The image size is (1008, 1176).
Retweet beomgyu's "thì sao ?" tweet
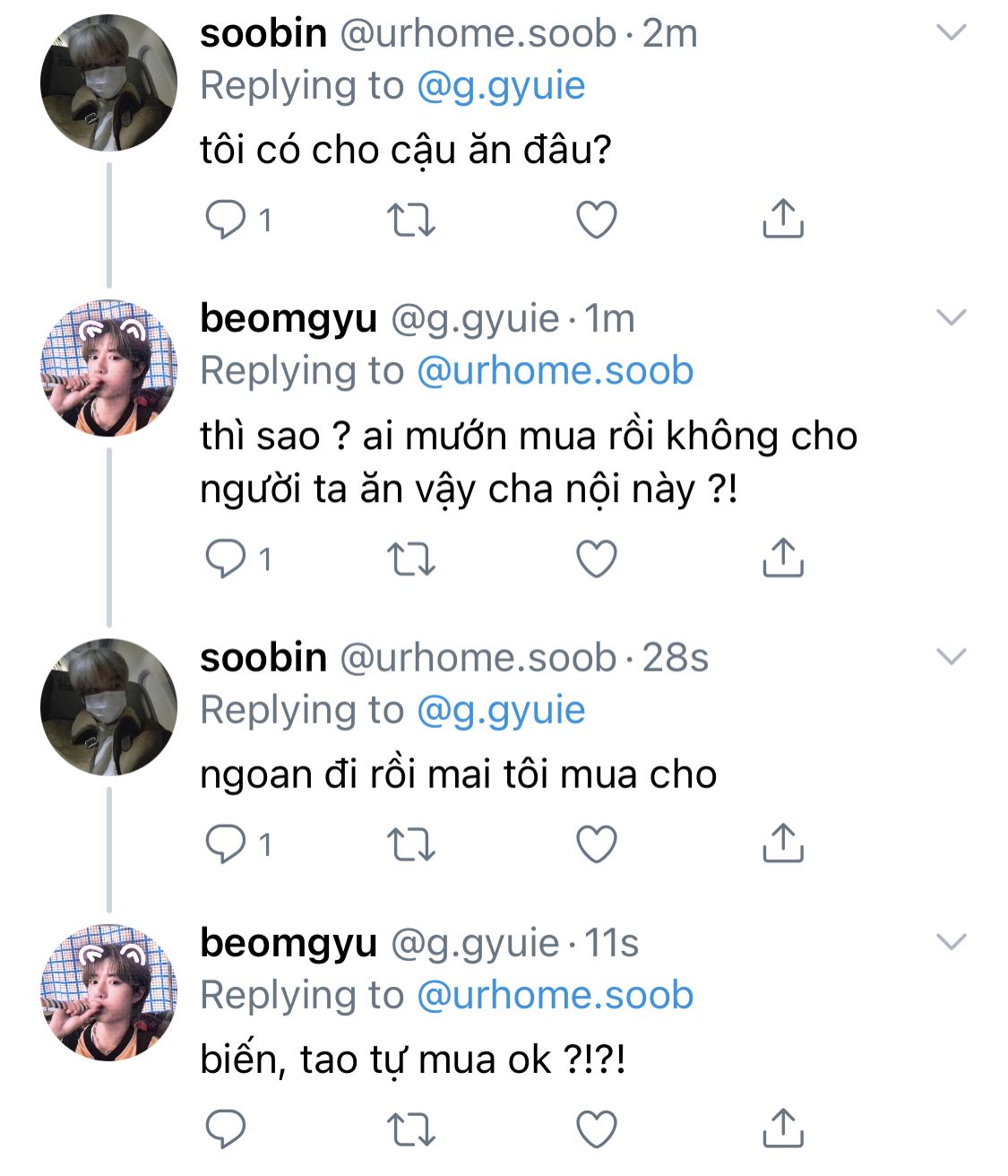tap(411, 559)
